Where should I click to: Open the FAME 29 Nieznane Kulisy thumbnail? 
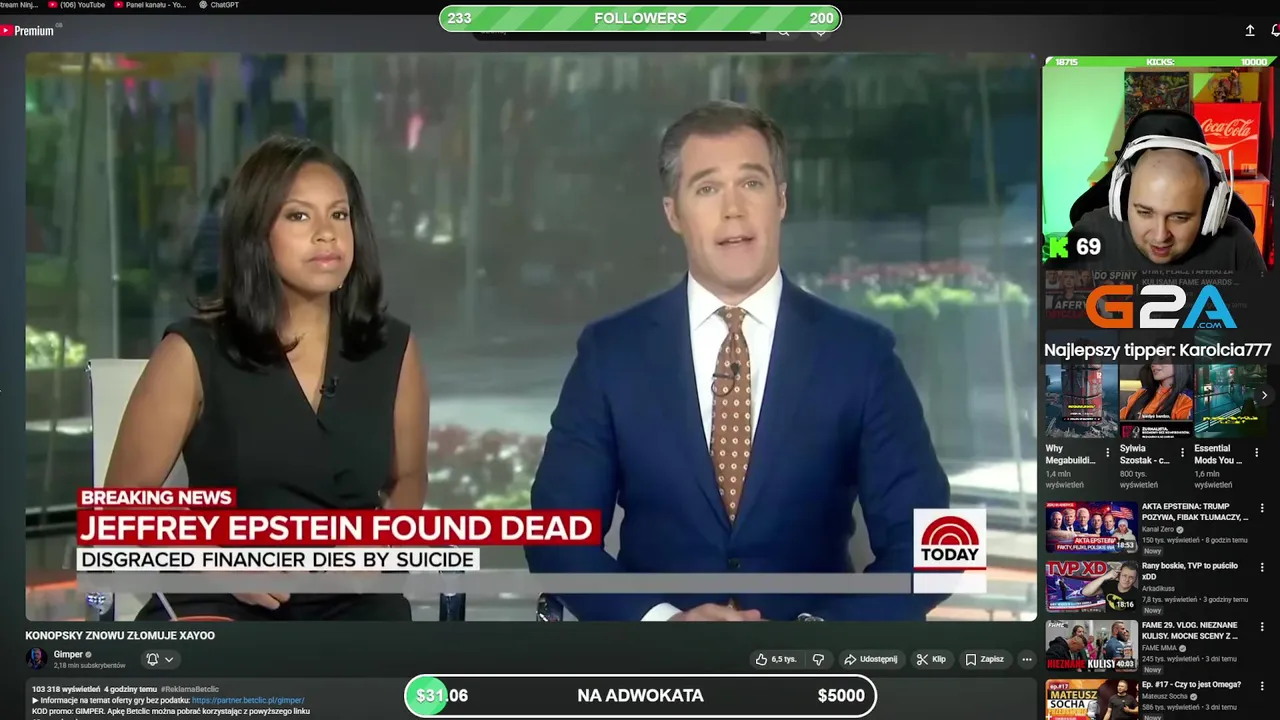1091,645
